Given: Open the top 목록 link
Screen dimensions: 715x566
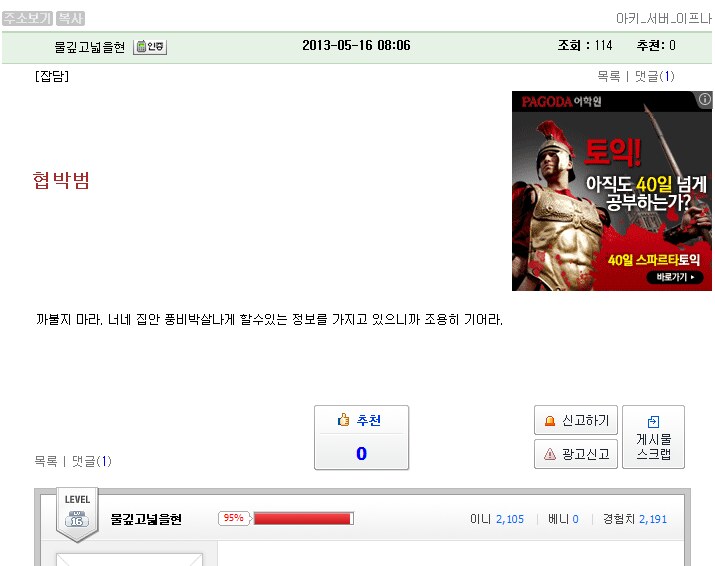Looking at the screenshot, I should click(609, 76).
